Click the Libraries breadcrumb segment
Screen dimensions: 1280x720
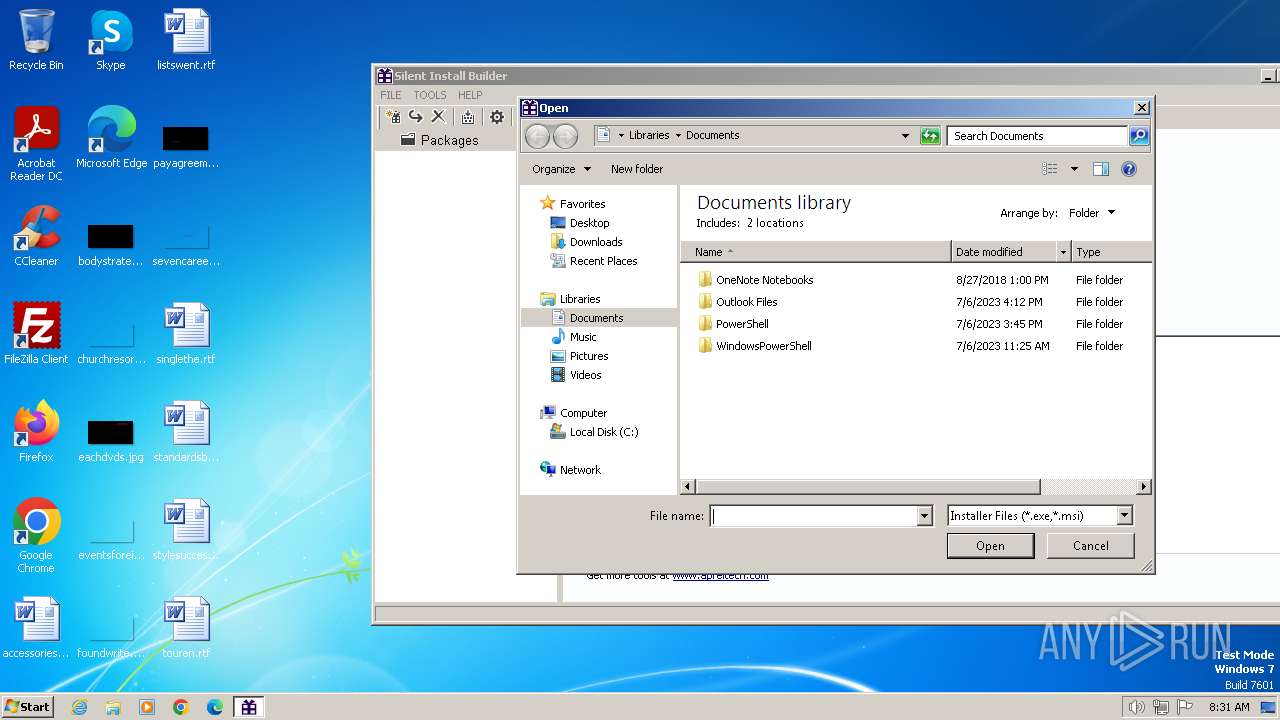tap(649, 135)
